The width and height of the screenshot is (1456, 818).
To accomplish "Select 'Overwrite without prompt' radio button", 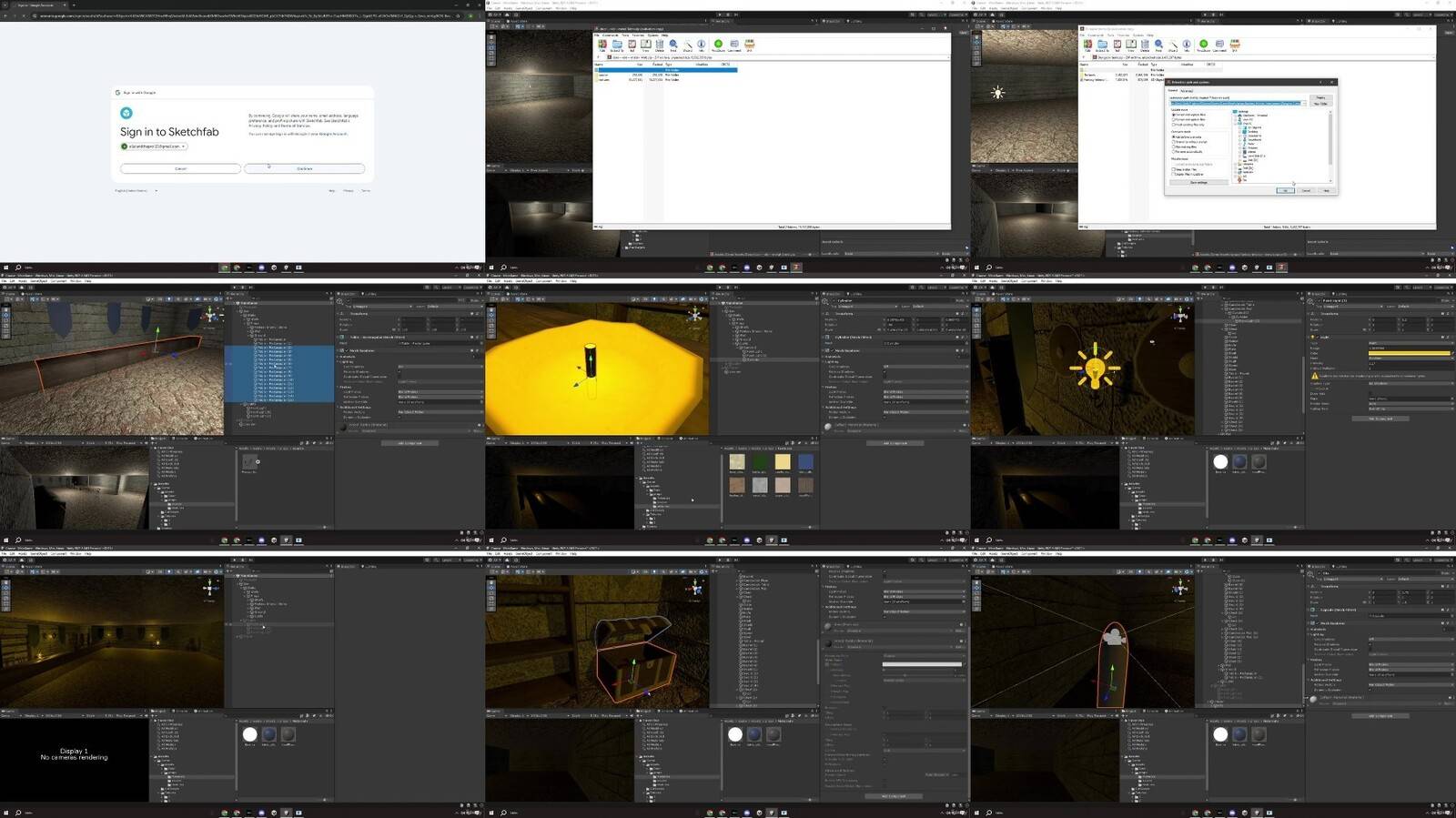I will click(1174, 142).
